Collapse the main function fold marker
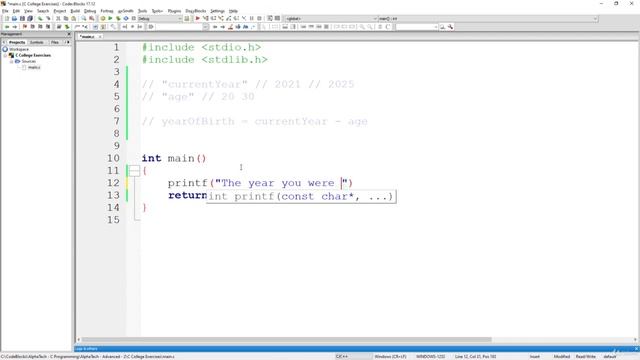The image size is (640, 360). (x=134, y=171)
